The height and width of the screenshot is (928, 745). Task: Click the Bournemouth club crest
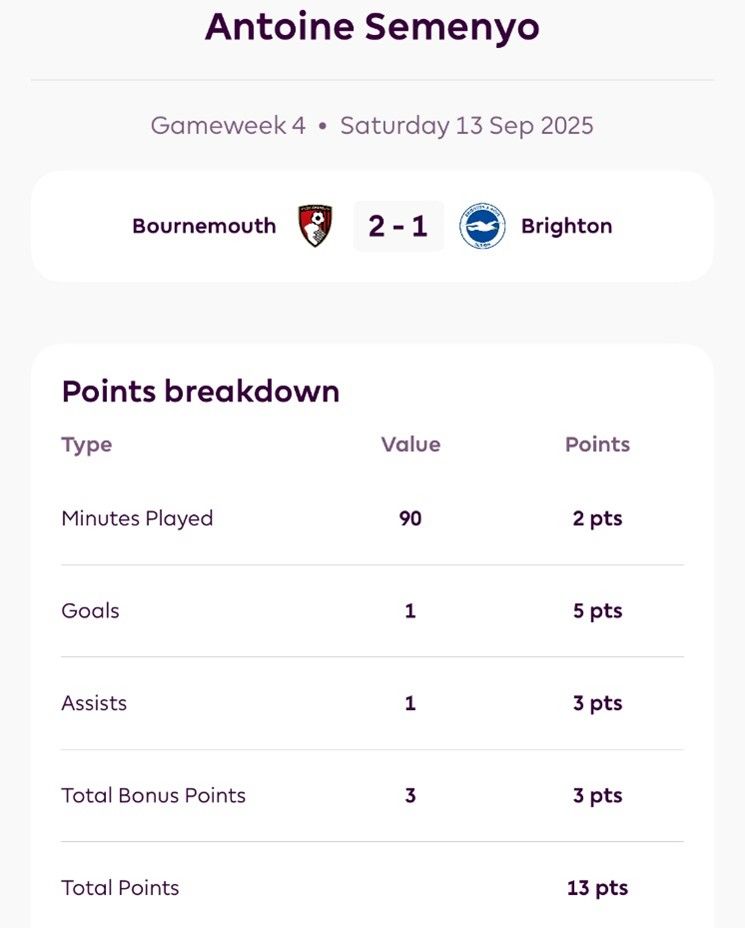[x=315, y=225]
